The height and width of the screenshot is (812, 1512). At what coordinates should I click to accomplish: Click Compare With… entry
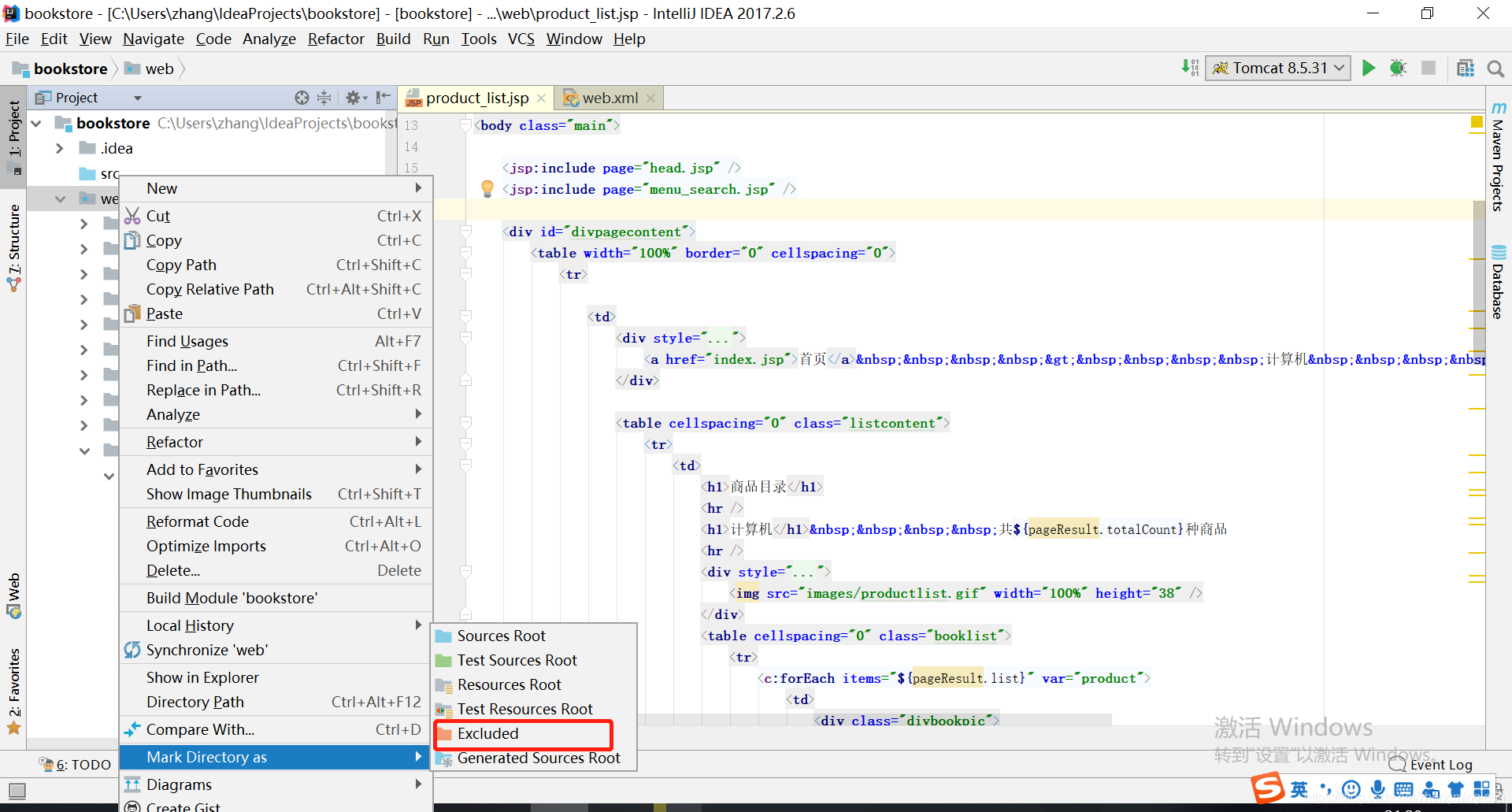point(276,729)
